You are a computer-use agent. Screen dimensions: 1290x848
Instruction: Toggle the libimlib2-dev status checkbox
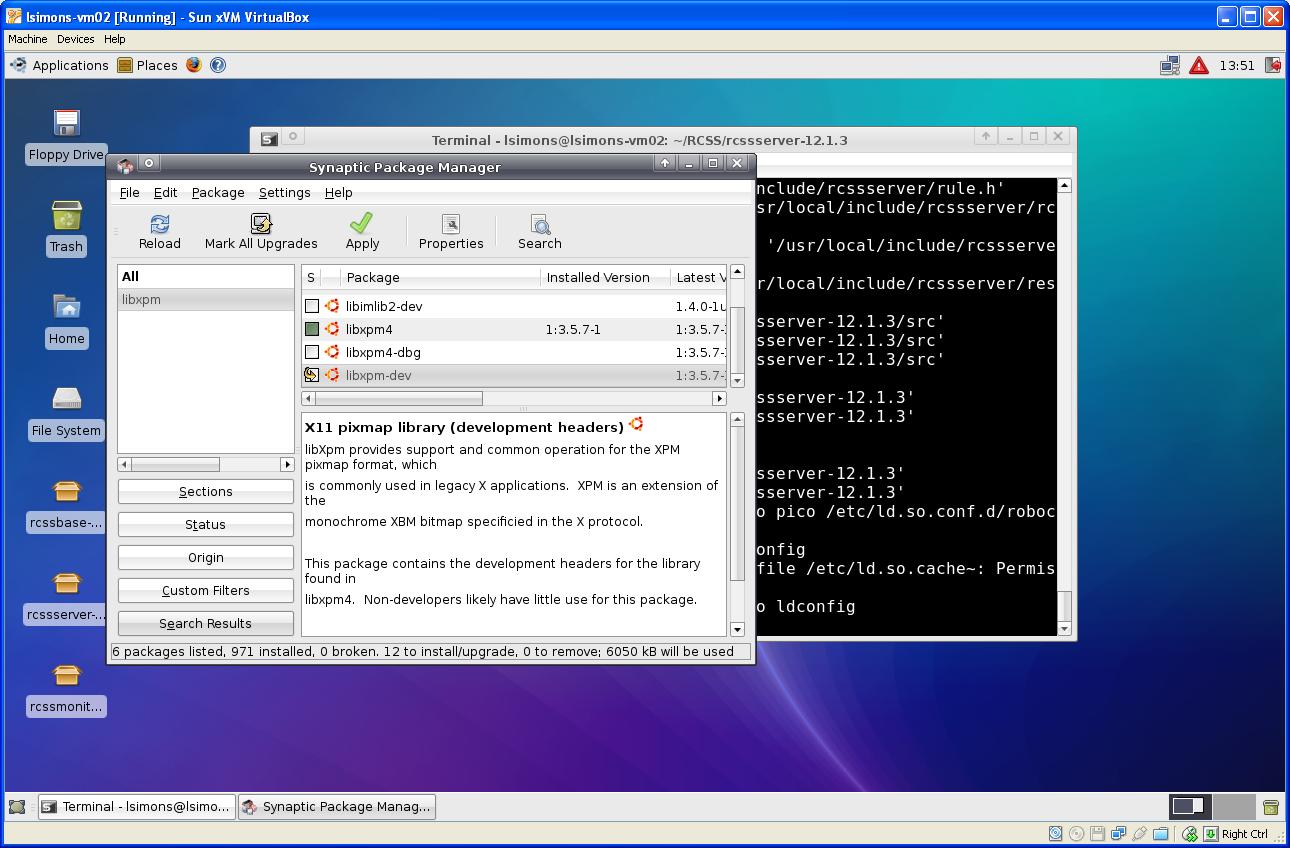click(x=312, y=306)
